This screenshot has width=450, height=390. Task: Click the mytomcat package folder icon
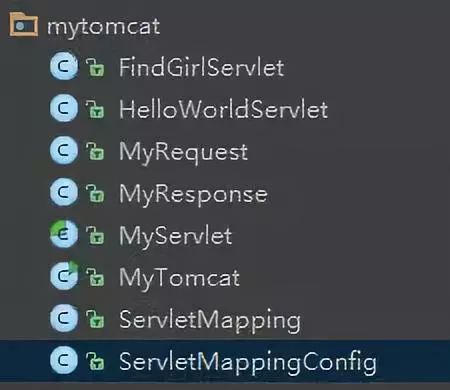[x=23, y=24]
